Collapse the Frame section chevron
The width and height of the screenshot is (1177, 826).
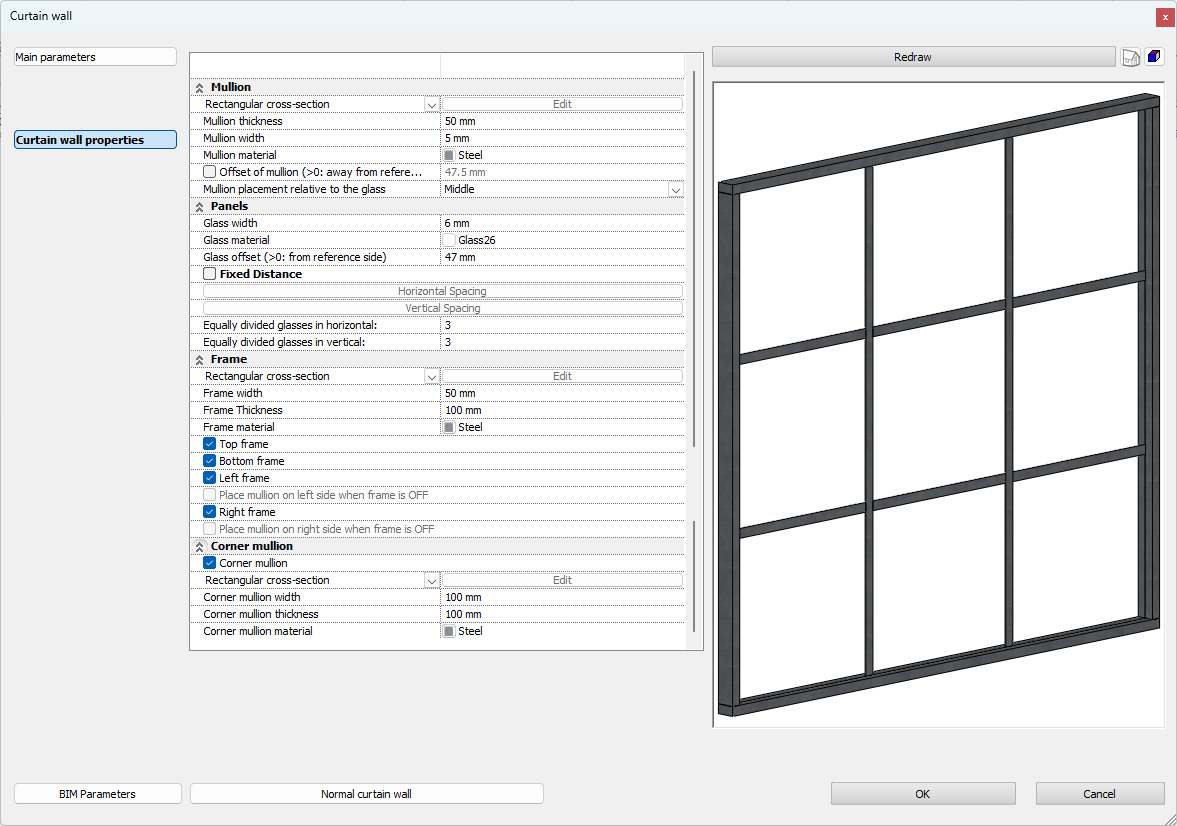[200, 360]
